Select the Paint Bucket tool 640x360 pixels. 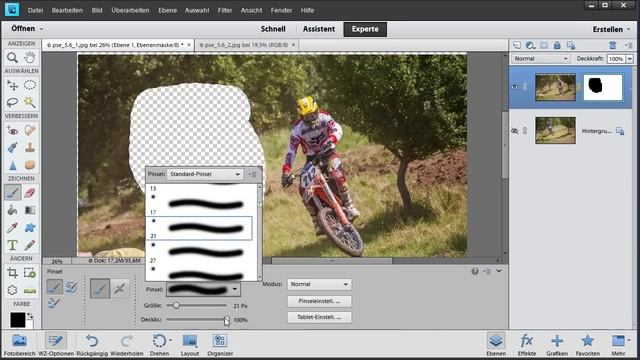(12, 210)
